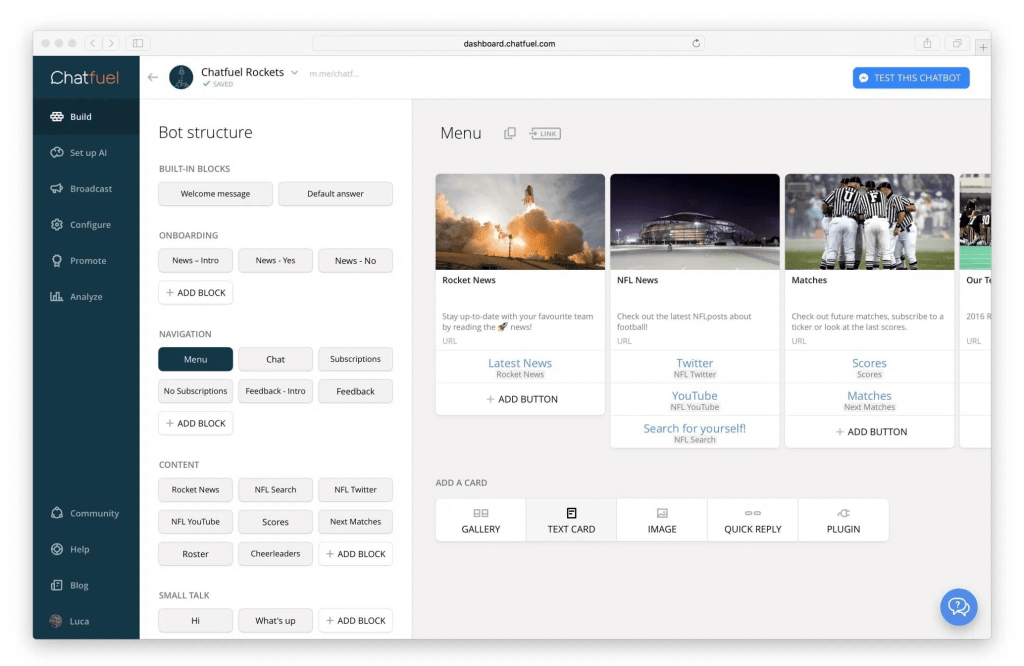The width and height of the screenshot is (1024, 666).
Task: Open the Welcome message block
Action: tap(216, 194)
